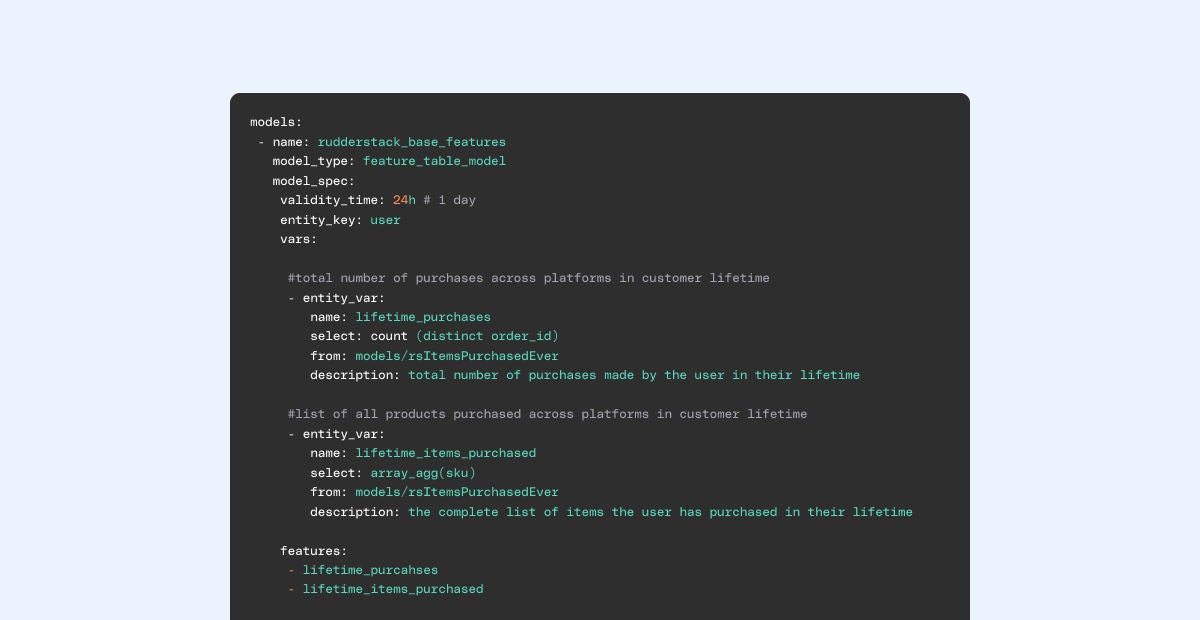Click the top-level "models:" key
1200x620 pixels.
(x=275, y=122)
